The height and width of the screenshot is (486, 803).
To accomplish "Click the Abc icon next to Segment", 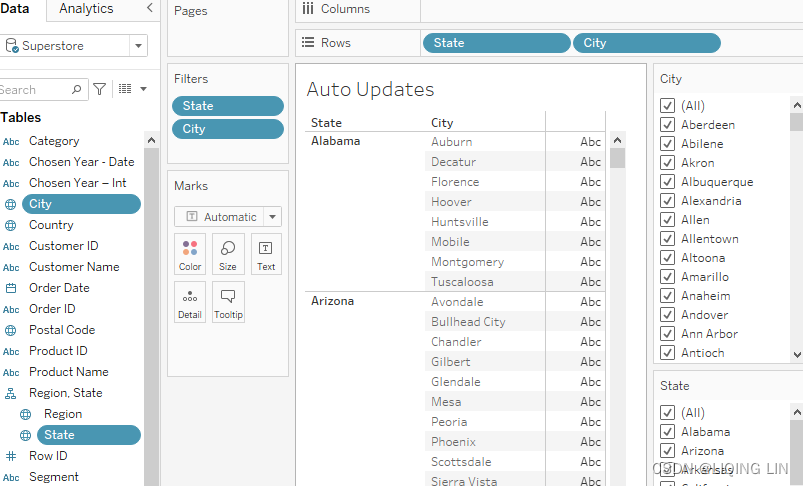I will pyautogui.click(x=11, y=477).
